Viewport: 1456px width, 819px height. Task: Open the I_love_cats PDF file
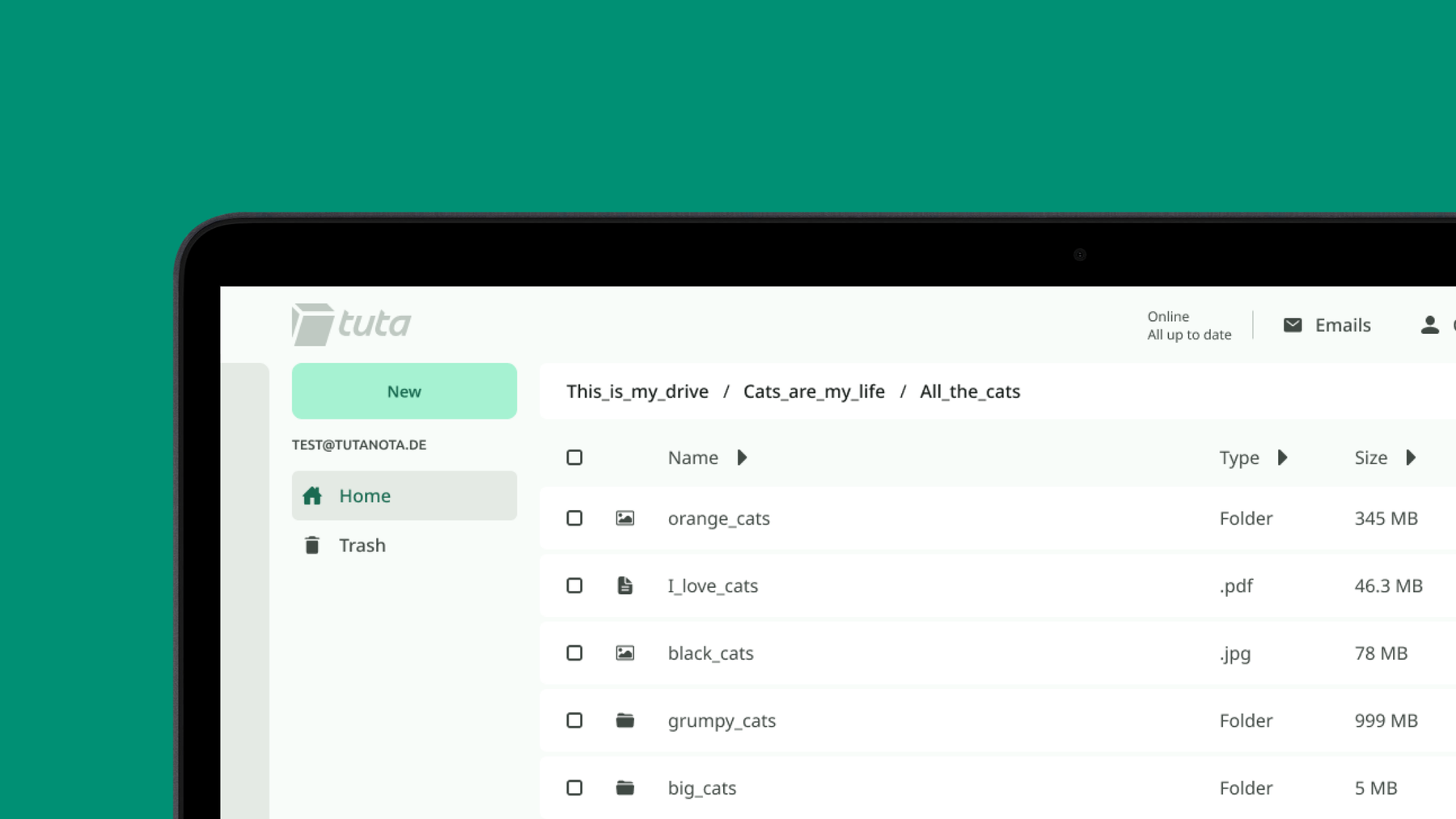coord(713,585)
